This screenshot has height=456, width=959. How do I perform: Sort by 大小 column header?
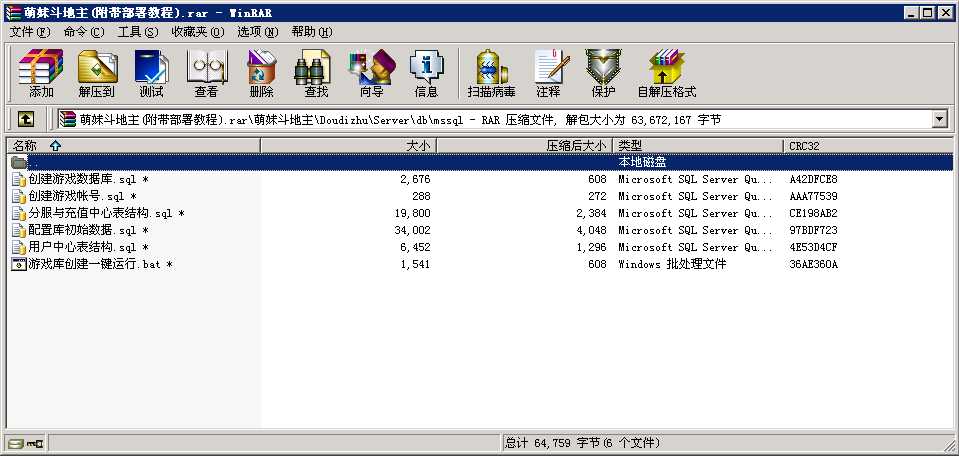[349, 145]
